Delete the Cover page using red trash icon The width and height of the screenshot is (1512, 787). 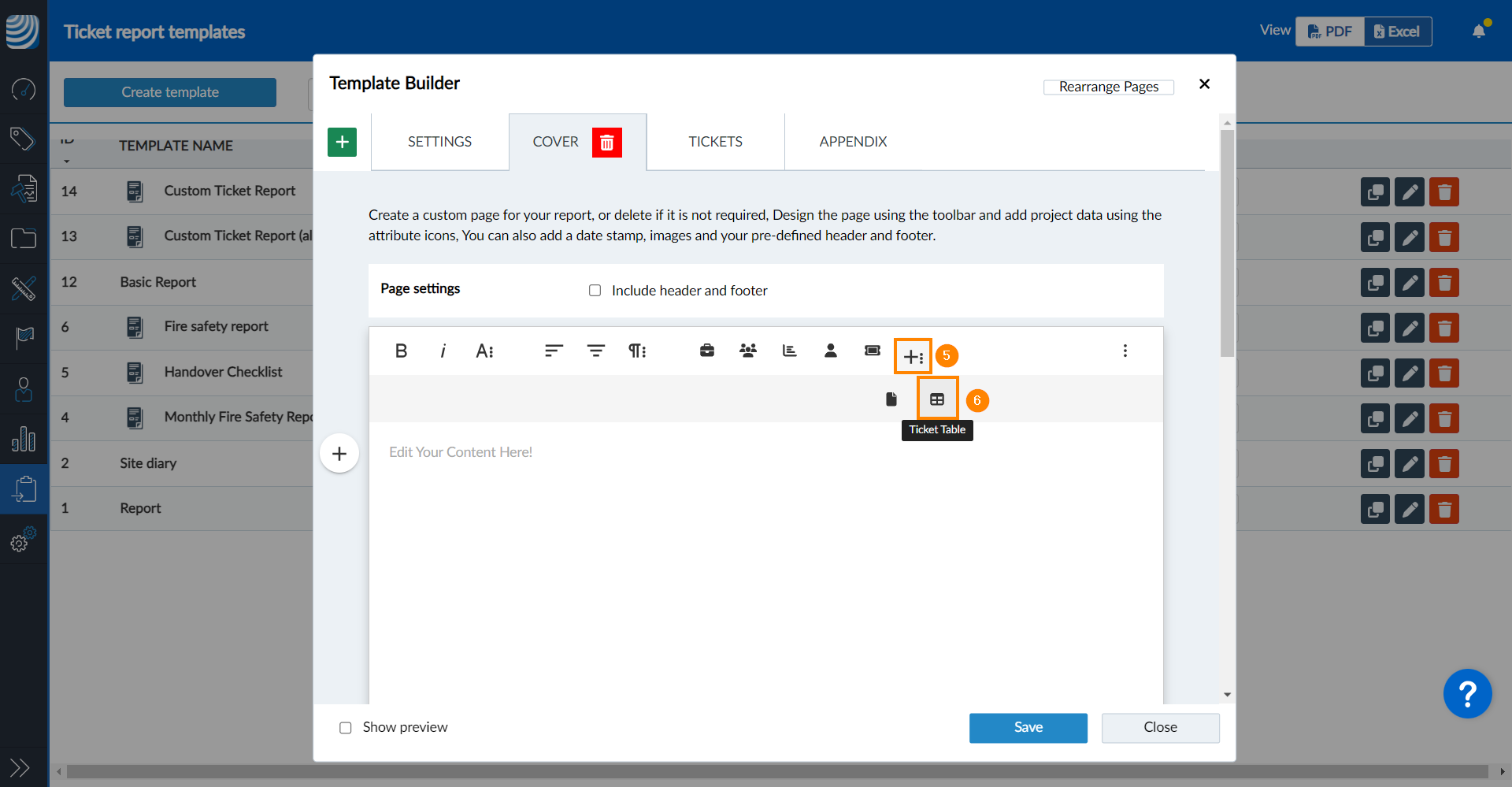pyautogui.click(x=606, y=143)
